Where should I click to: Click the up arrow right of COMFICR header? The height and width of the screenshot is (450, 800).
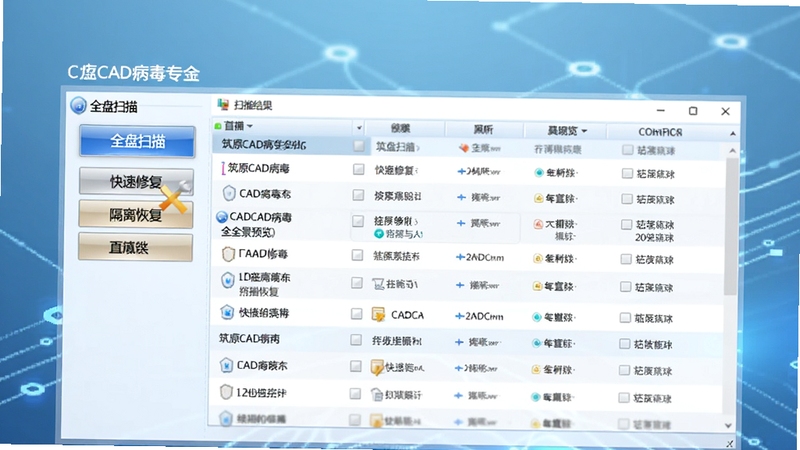point(733,134)
